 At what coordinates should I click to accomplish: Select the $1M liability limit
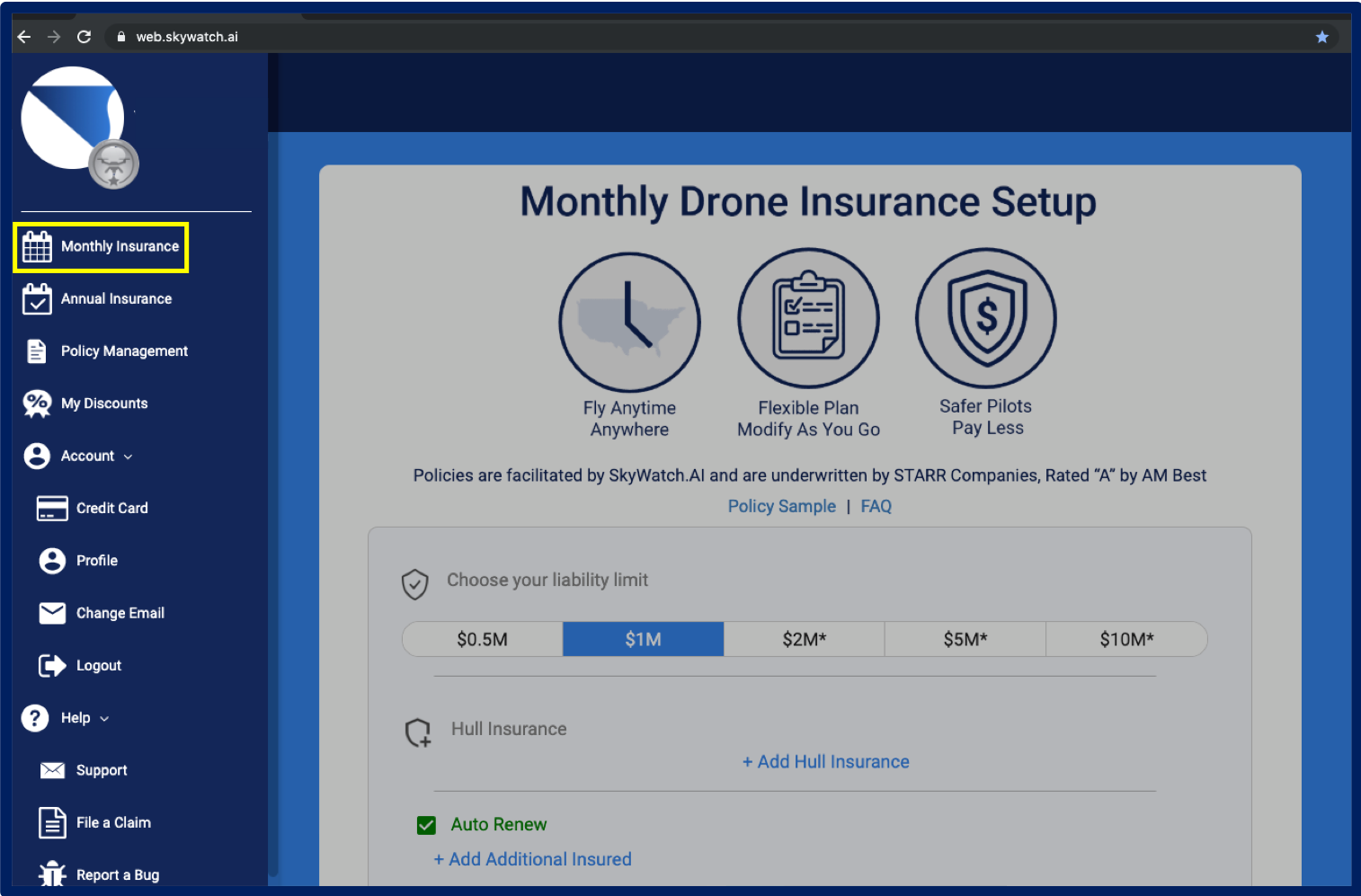click(644, 639)
